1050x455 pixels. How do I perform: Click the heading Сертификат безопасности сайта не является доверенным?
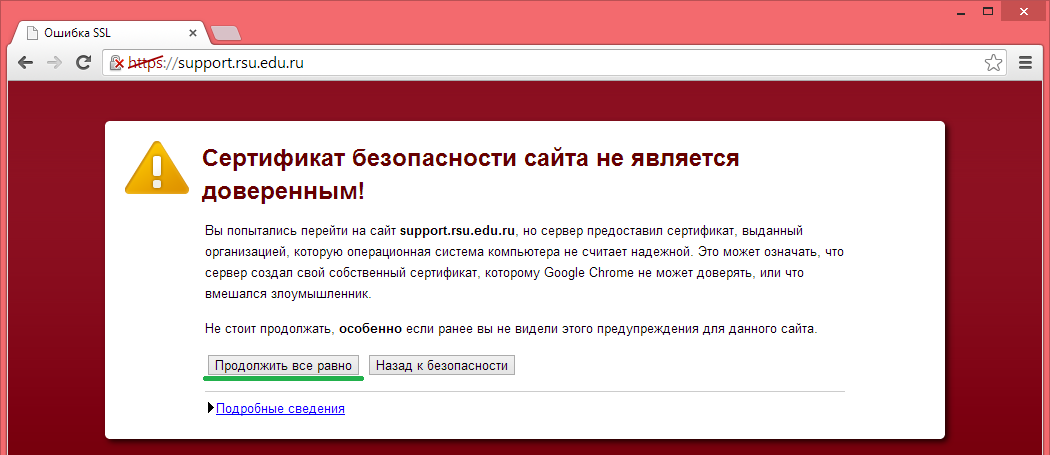[470, 176]
